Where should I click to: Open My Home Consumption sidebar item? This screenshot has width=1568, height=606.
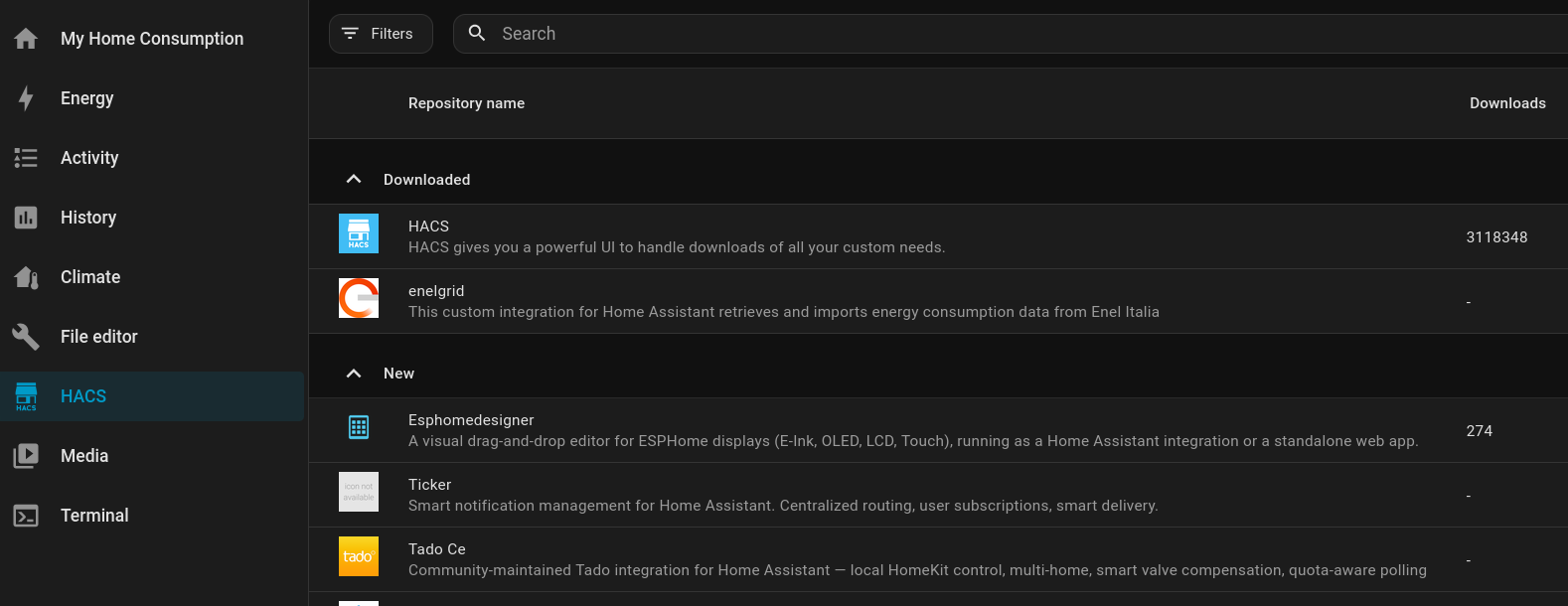click(152, 39)
